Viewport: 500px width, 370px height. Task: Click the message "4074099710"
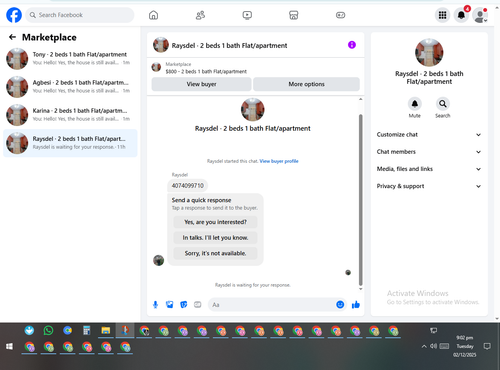(x=187, y=186)
